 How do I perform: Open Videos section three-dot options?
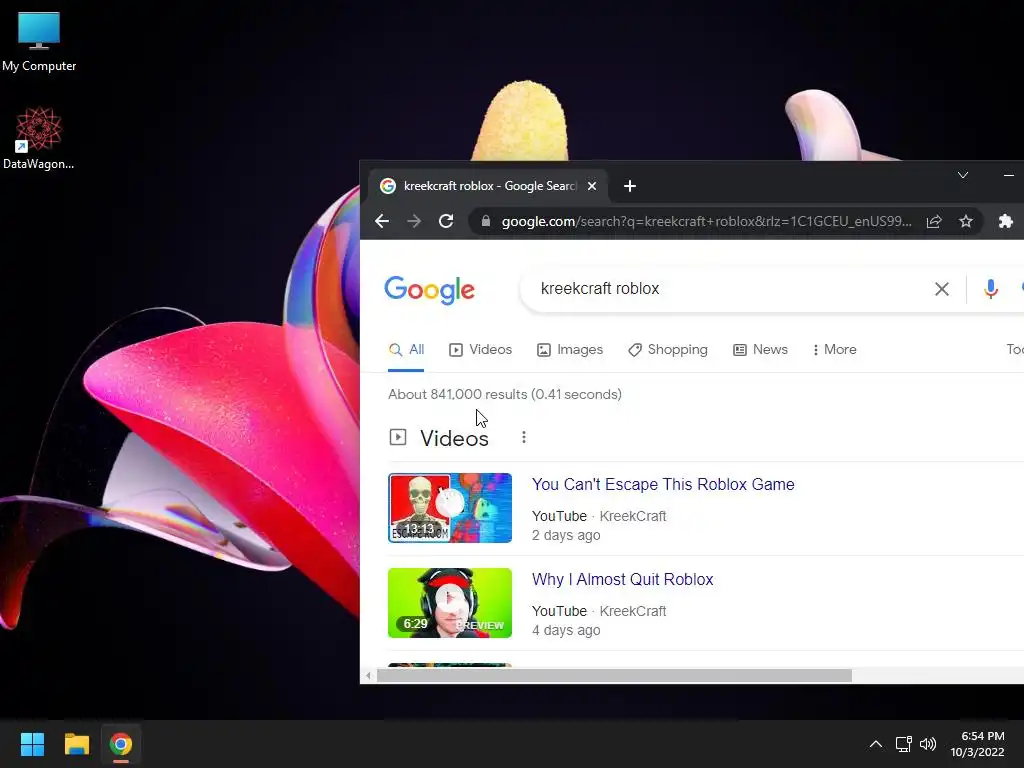(x=524, y=438)
